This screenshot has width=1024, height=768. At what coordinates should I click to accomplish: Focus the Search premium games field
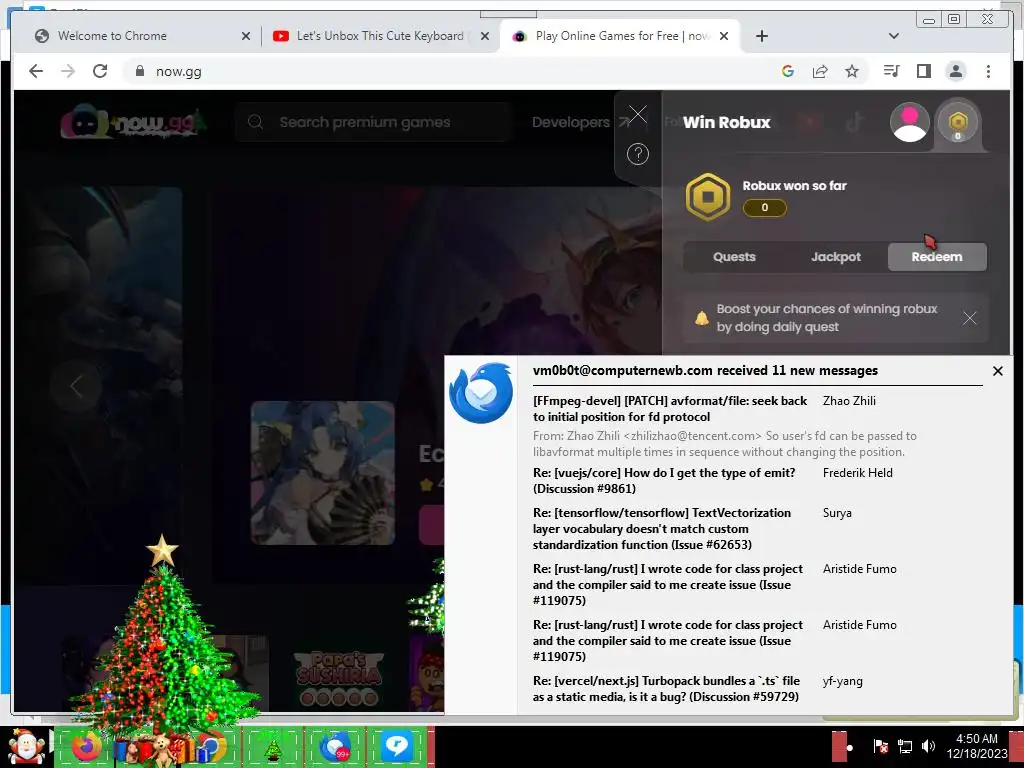[x=372, y=122]
